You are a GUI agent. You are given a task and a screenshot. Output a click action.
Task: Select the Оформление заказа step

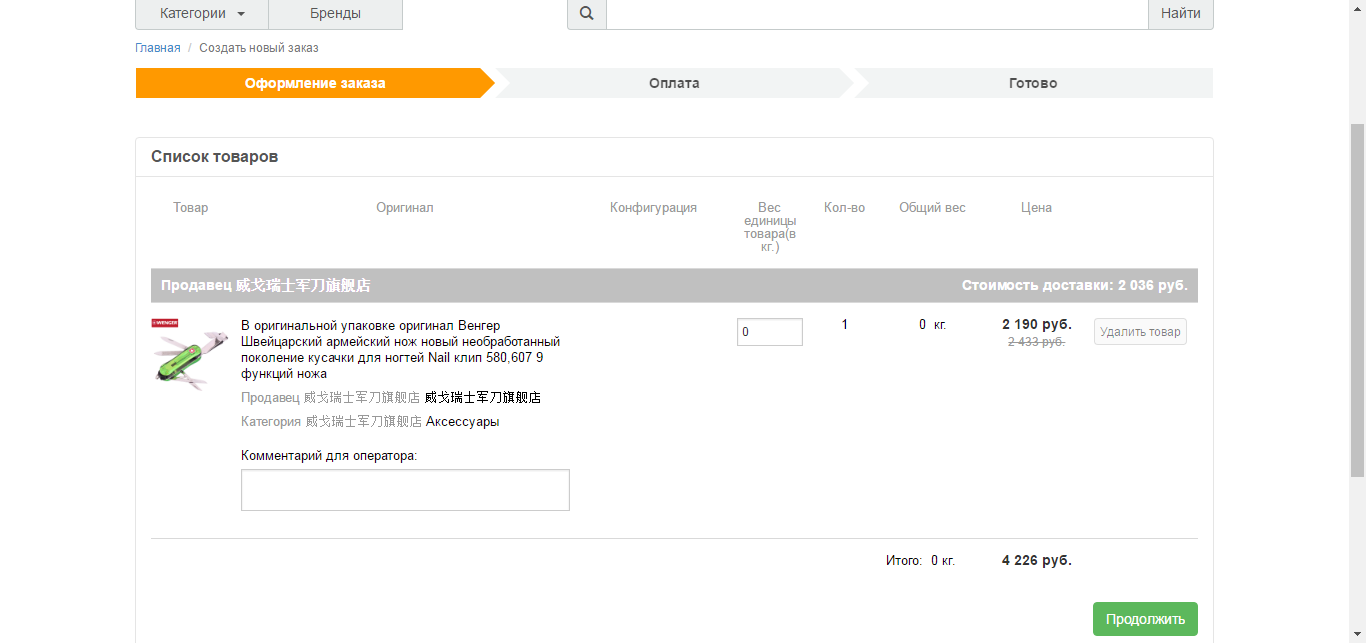pos(315,83)
